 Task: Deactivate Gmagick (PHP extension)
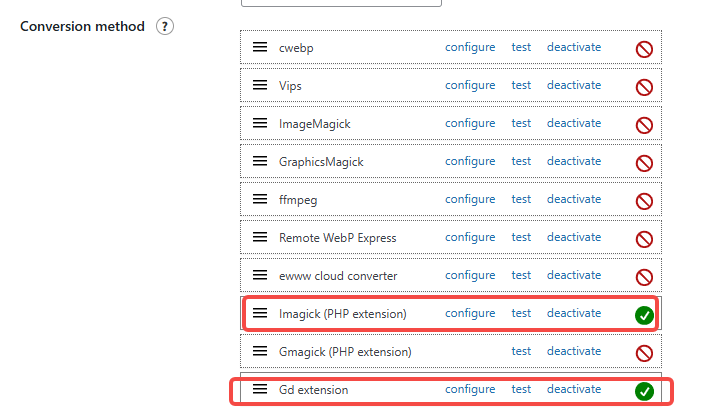tap(574, 351)
